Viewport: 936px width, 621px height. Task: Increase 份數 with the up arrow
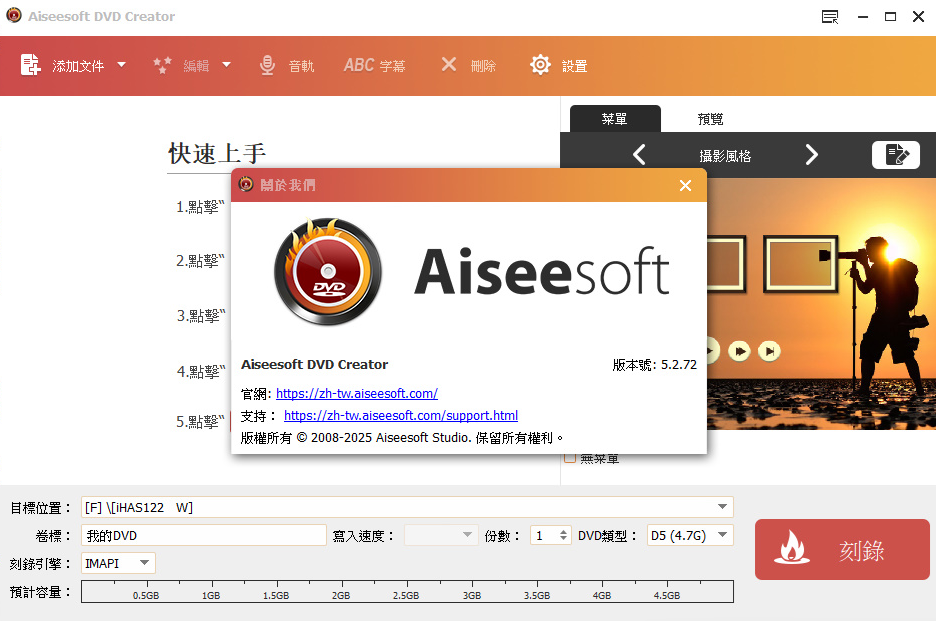(x=563, y=531)
